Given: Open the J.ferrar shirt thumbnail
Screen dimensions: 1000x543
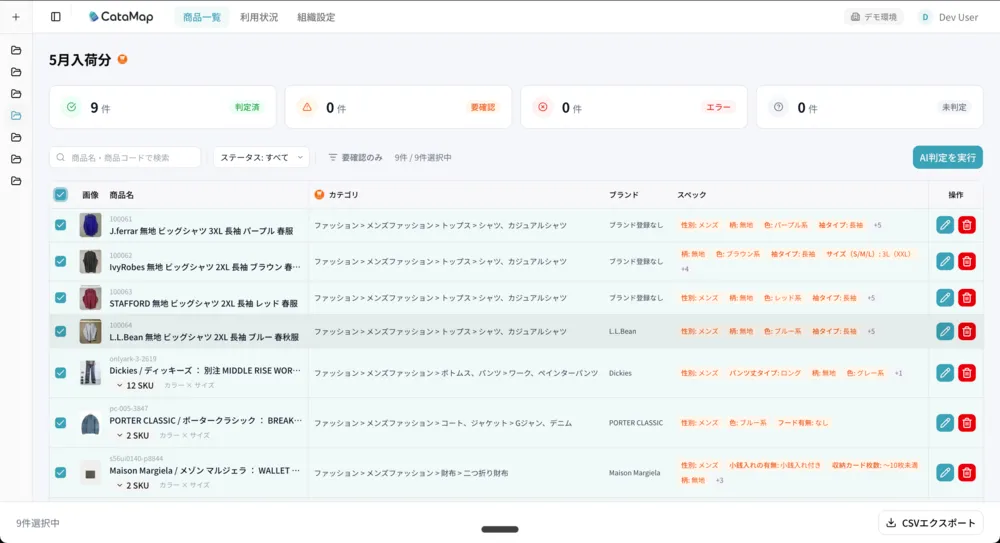Looking at the screenshot, I should 90,225.
